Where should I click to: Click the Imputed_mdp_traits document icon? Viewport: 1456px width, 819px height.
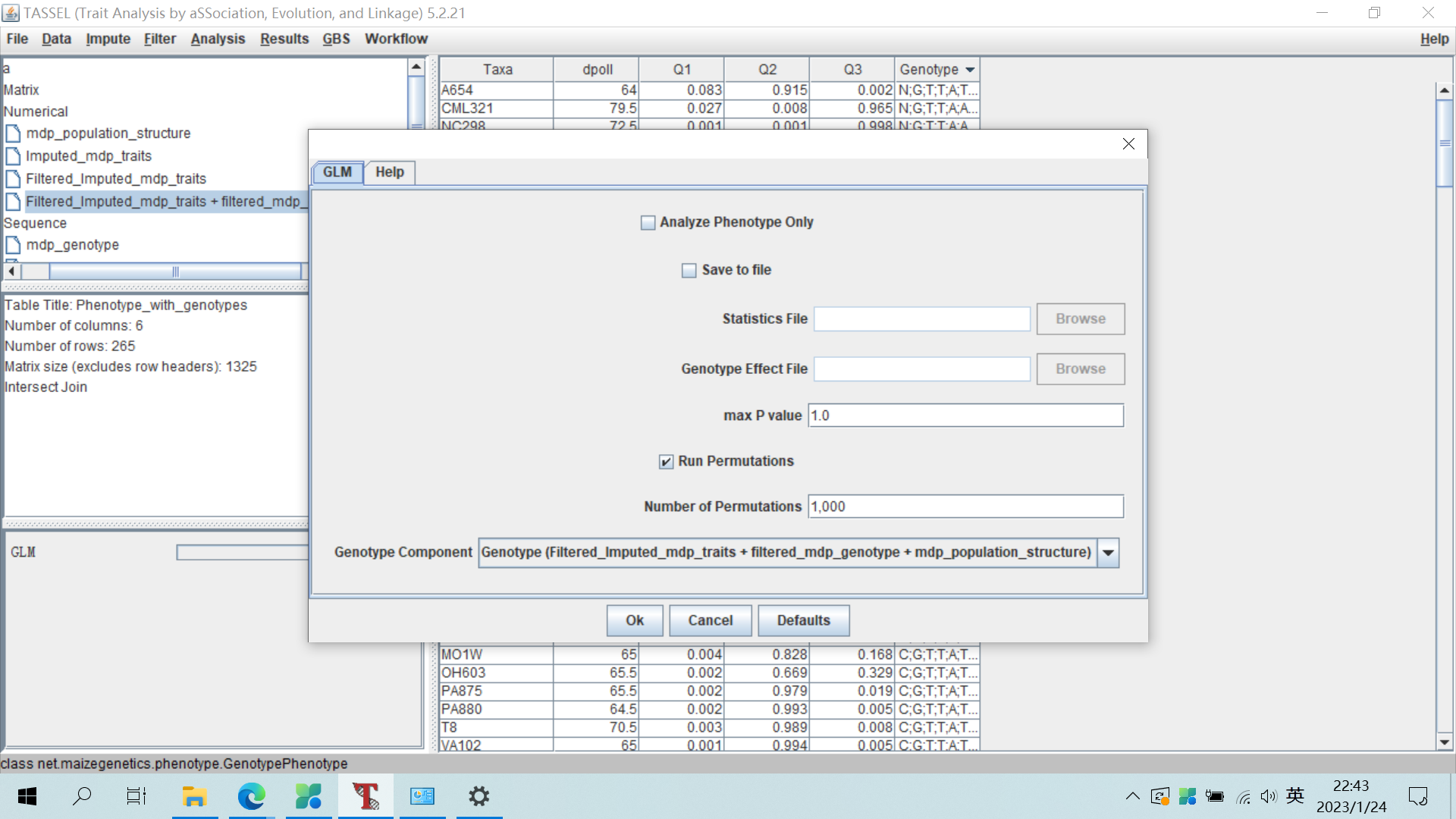13,156
